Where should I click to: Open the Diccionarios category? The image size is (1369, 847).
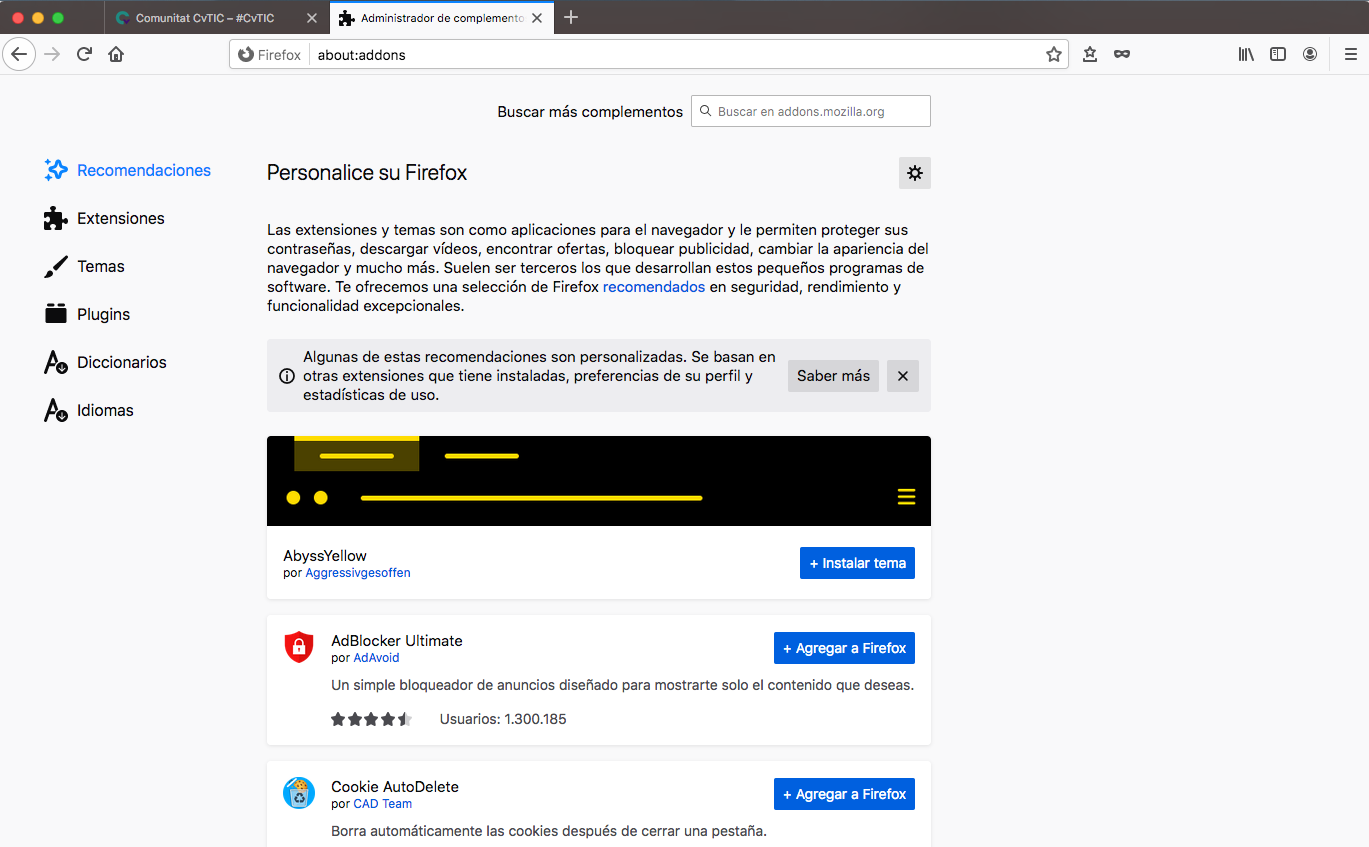coord(106,362)
